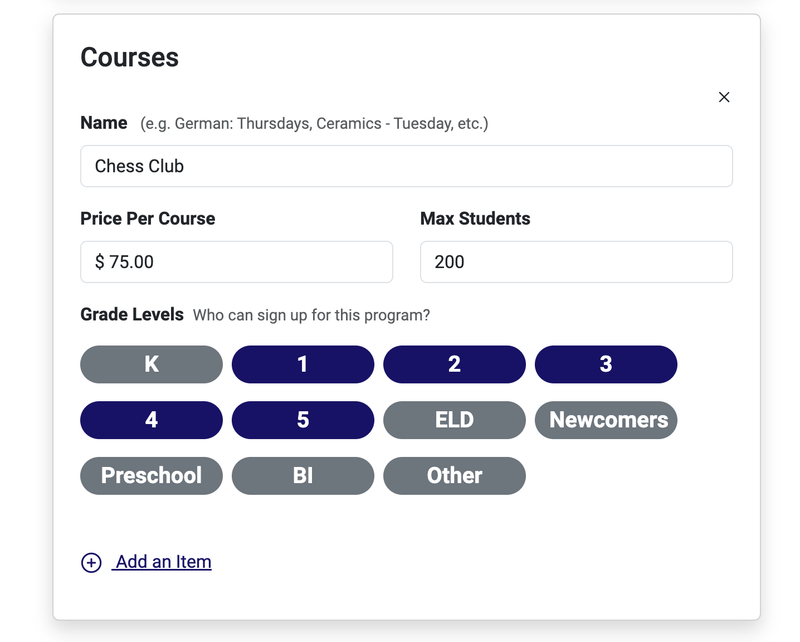Click the Grade Levels label text

pyautogui.click(x=132, y=314)
